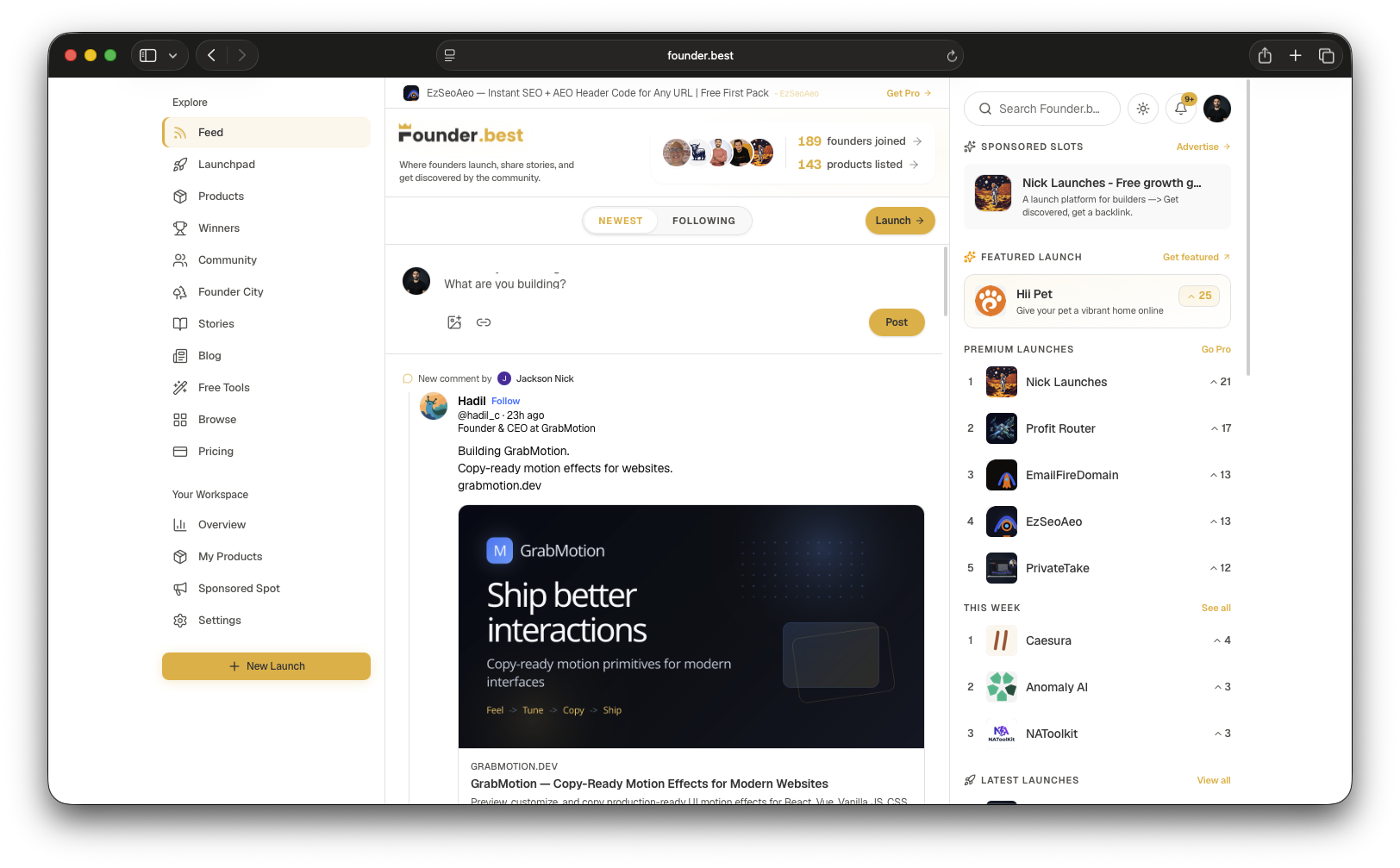This screenshot has width=1400, height=868.
Task: Open Launchpad from sidebar
Action: click(x=266, y=165)
